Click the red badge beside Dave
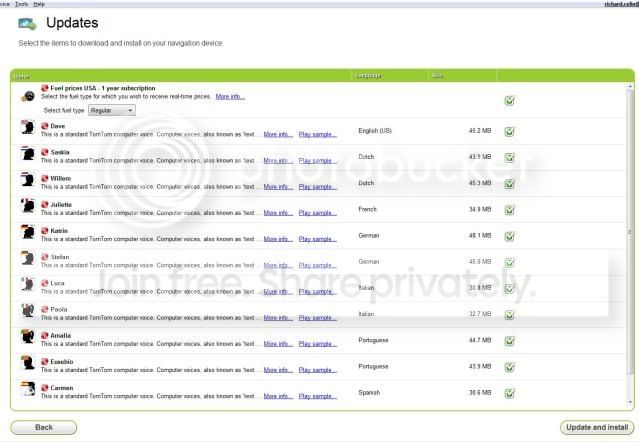 (45, 126)
